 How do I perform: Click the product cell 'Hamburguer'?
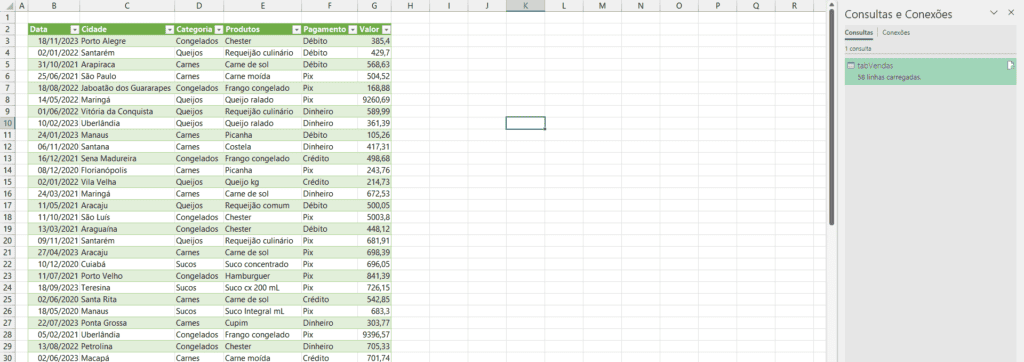point(263,276)
